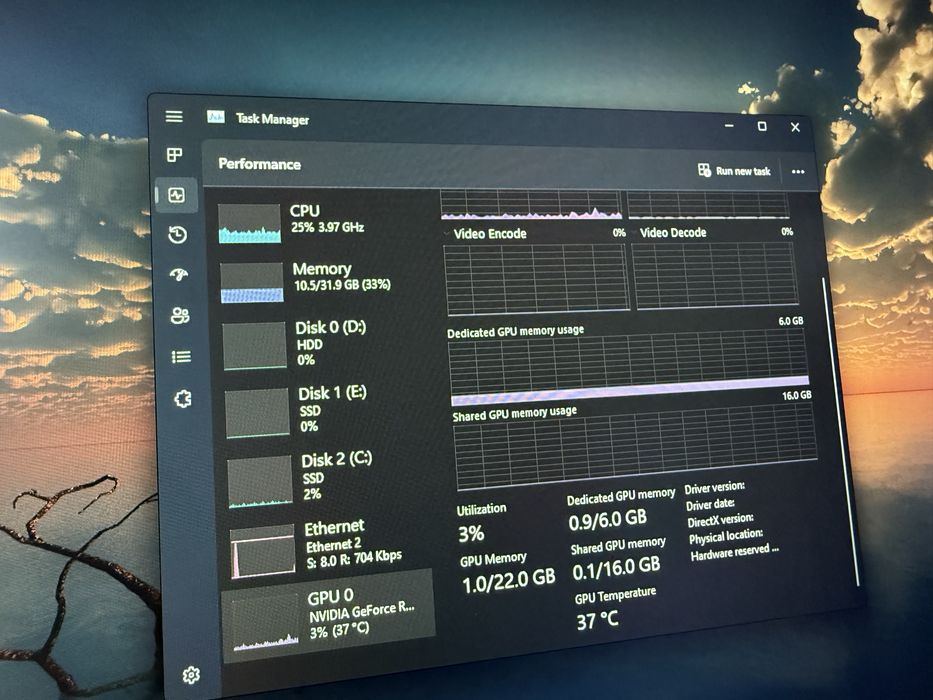Minimize the Task Manager window

click(x=729, y=126)
